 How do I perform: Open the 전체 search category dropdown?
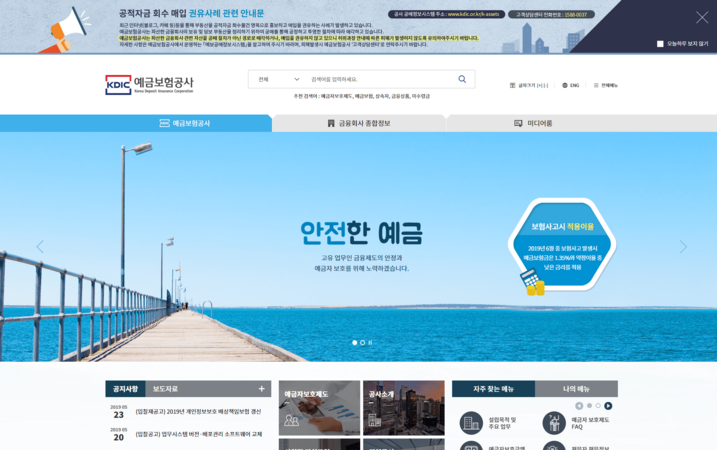(x=278, y=80)
